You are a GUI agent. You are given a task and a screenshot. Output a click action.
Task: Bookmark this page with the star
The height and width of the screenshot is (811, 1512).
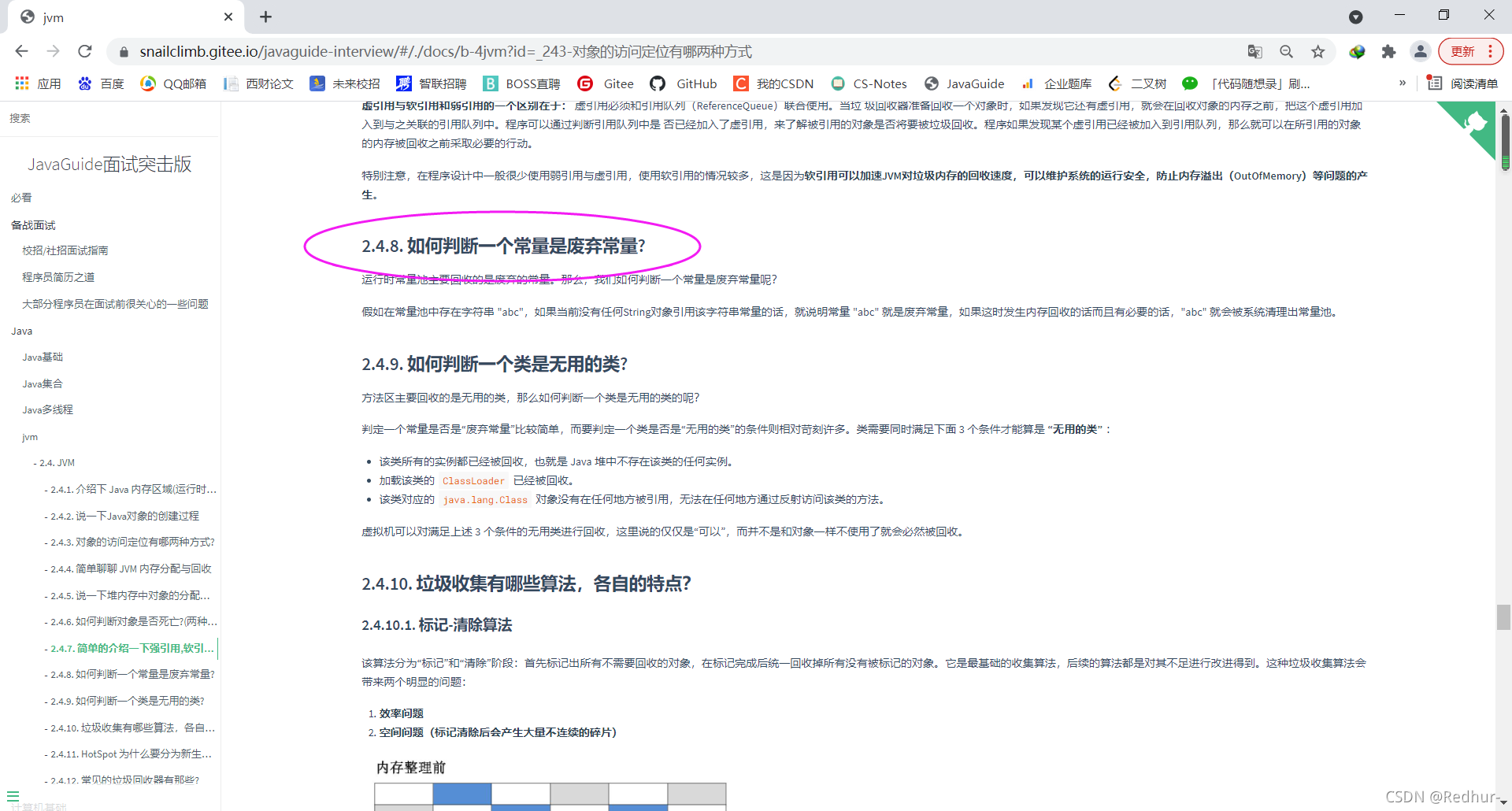click(1317, 51)
